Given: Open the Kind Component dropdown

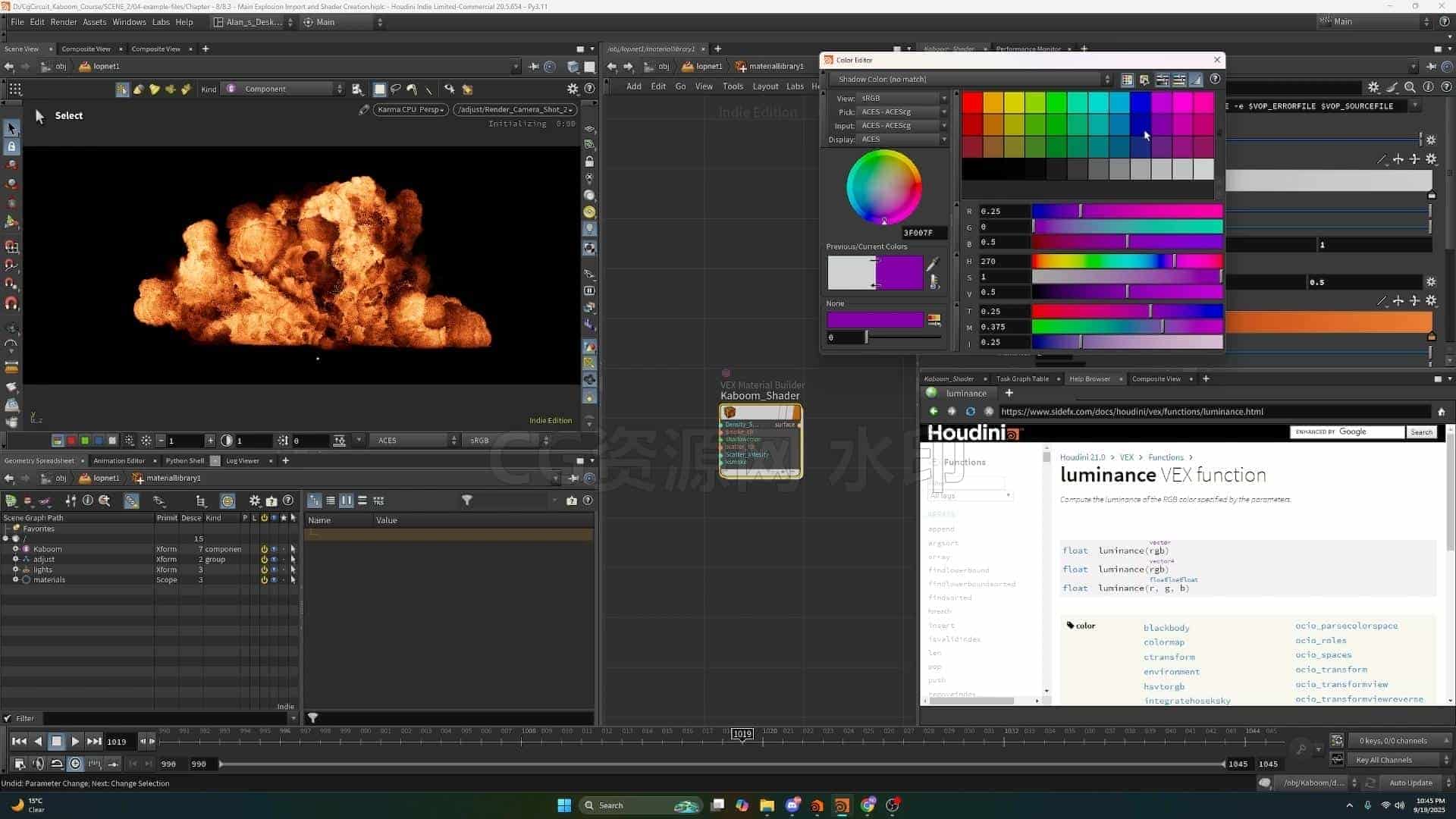Looking at the screenshot, I should [284, 89].
